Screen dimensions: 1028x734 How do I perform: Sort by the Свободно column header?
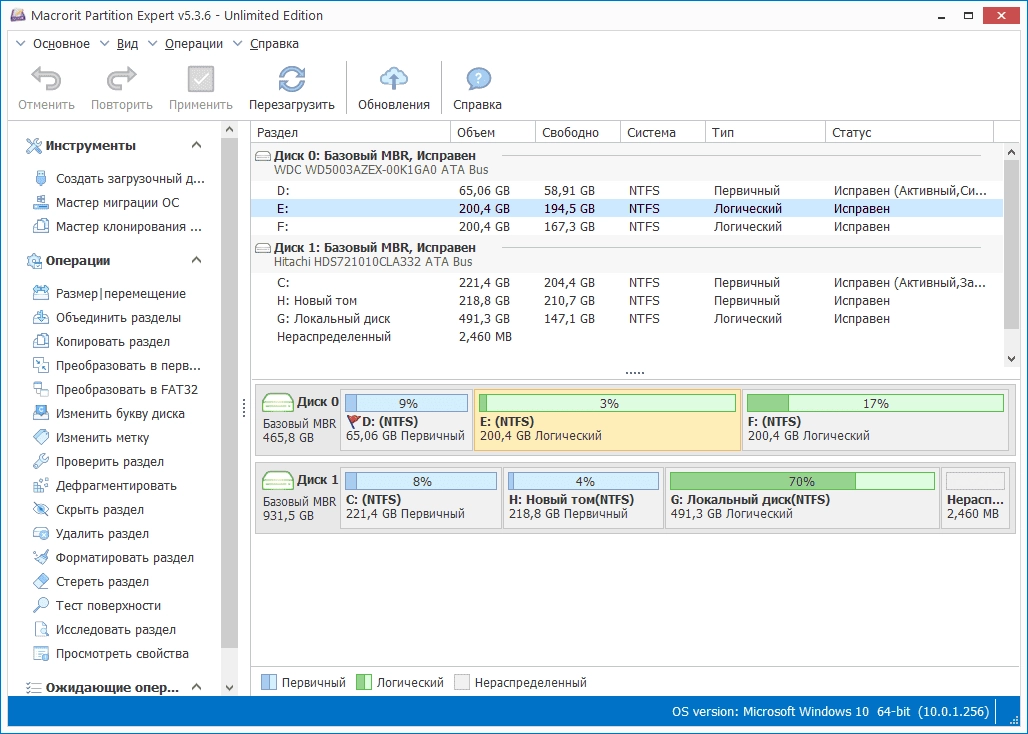578,132
